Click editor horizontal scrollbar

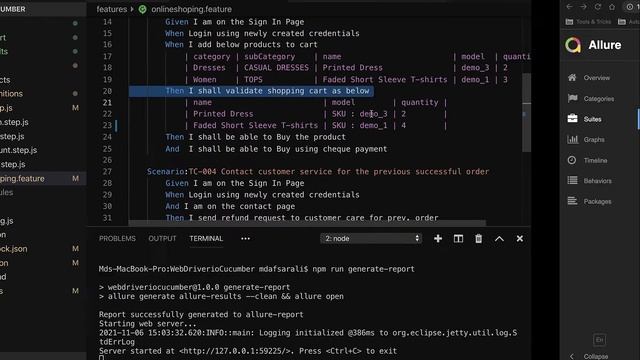tap(307, 223)
